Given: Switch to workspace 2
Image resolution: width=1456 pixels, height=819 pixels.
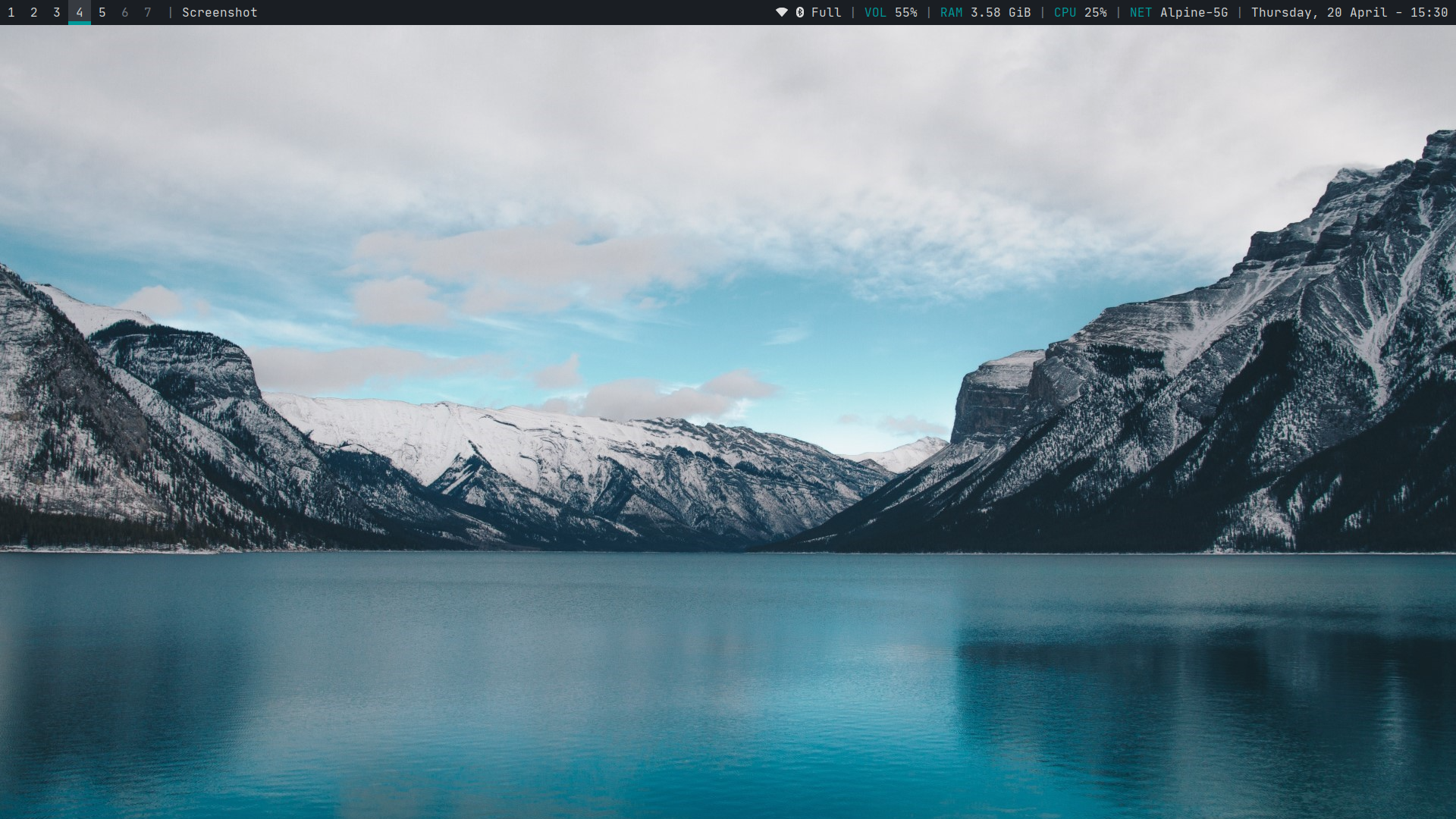Looking at the screenshot, I should point(34,12).
